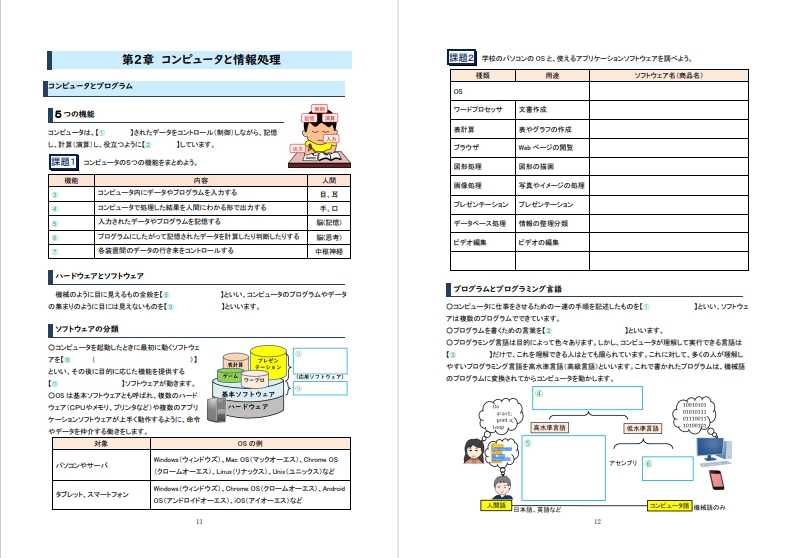Click the boy studying at desk illustration

(x=320, y=137)
